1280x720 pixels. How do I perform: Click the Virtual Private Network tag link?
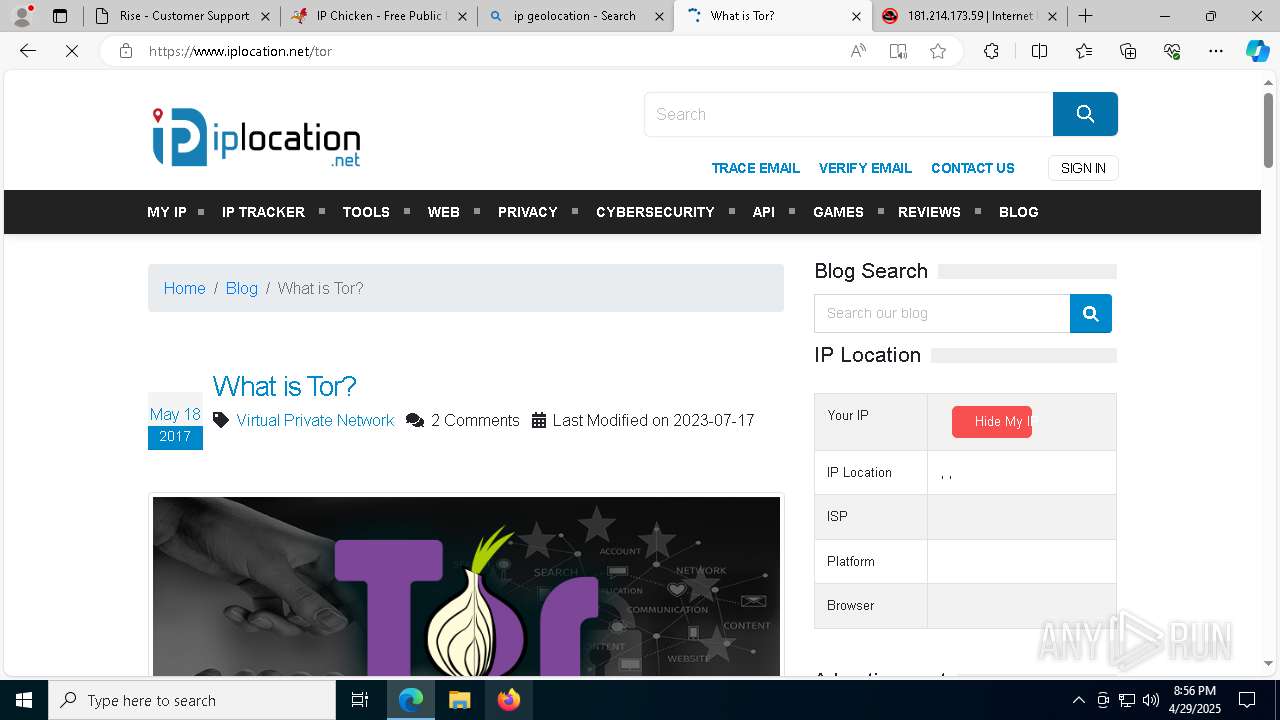point(315,421)
